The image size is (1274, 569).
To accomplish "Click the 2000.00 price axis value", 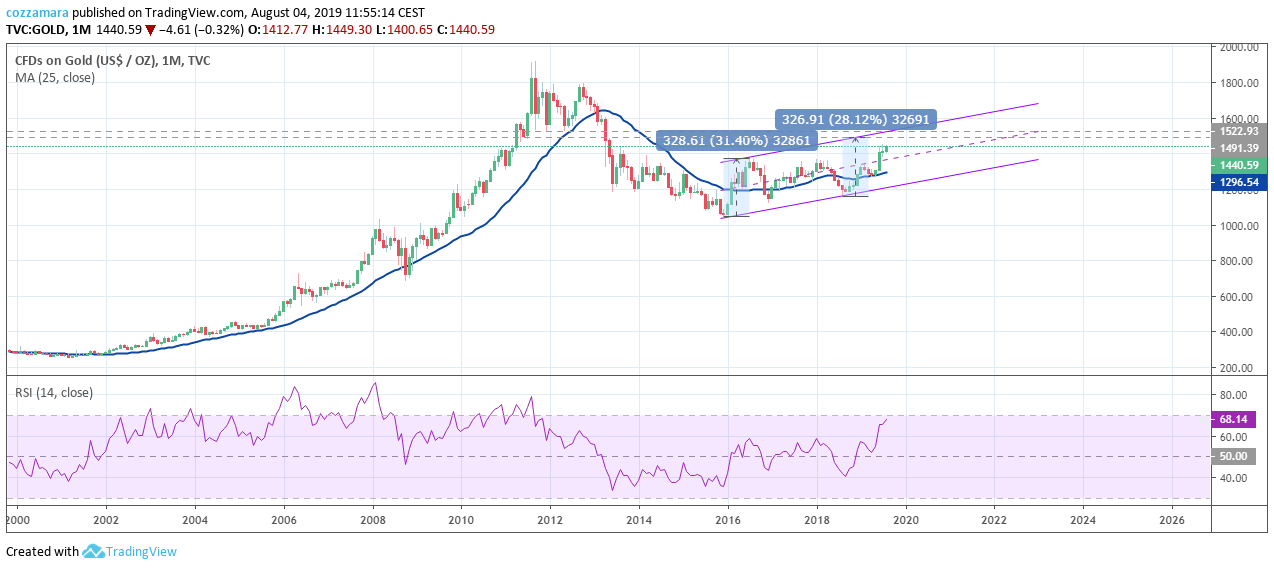I will tap(1238, 47).
